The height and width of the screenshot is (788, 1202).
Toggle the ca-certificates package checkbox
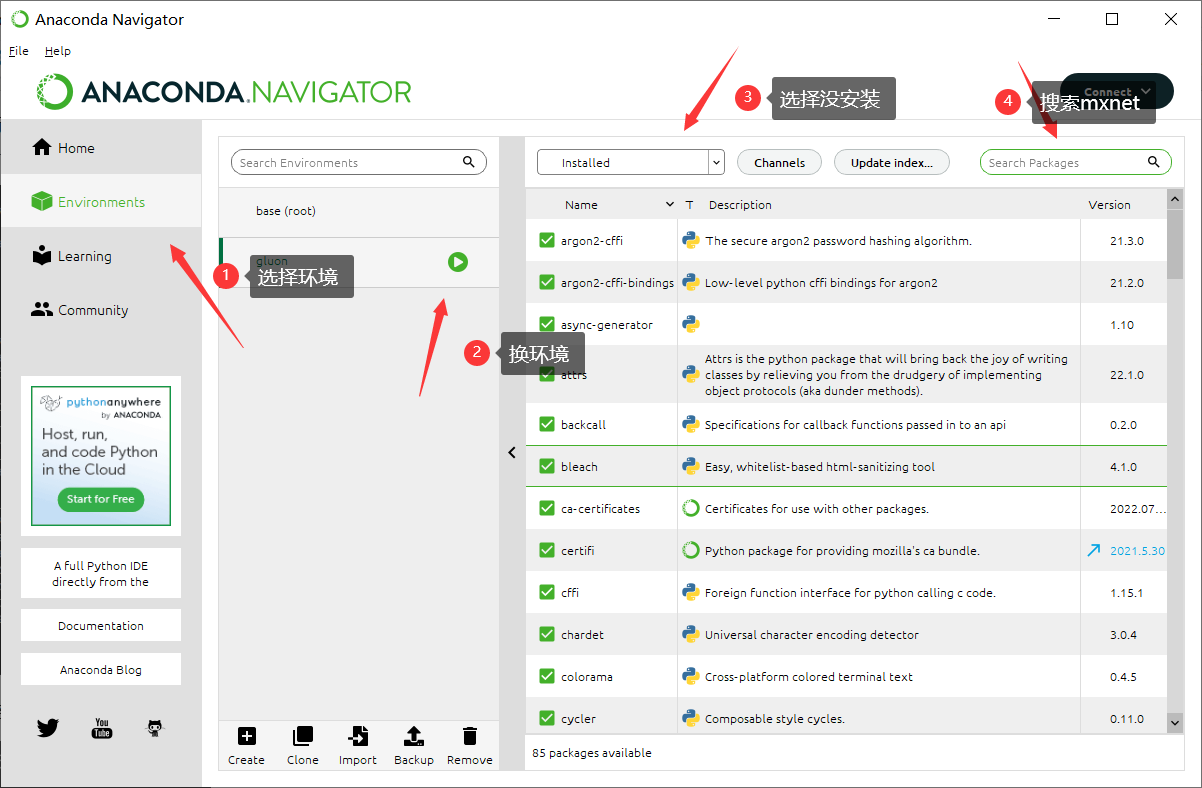pyautogui.click(x=546, y=508)
